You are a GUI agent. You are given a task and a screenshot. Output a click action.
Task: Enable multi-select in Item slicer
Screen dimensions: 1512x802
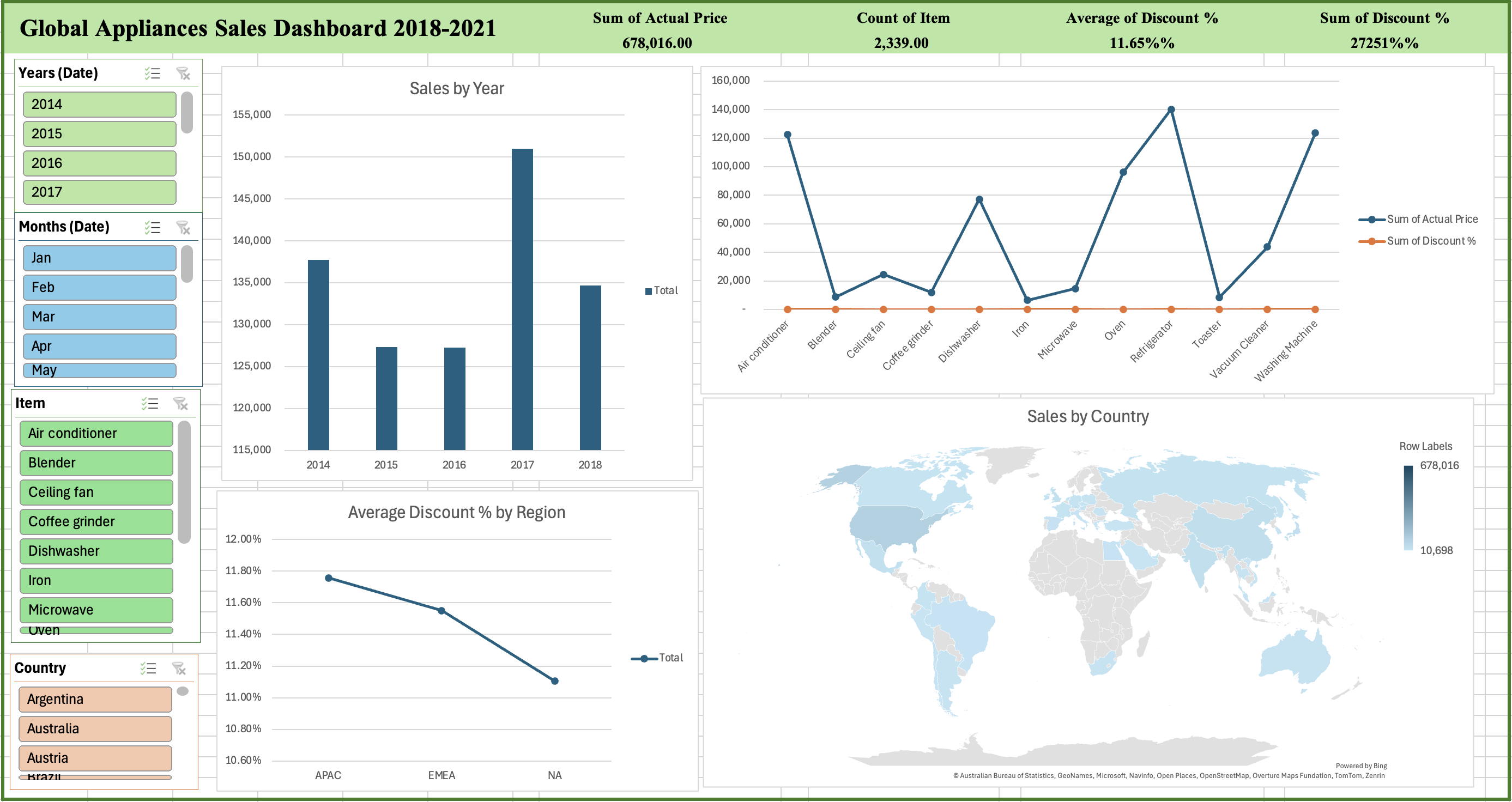point(150,404)
